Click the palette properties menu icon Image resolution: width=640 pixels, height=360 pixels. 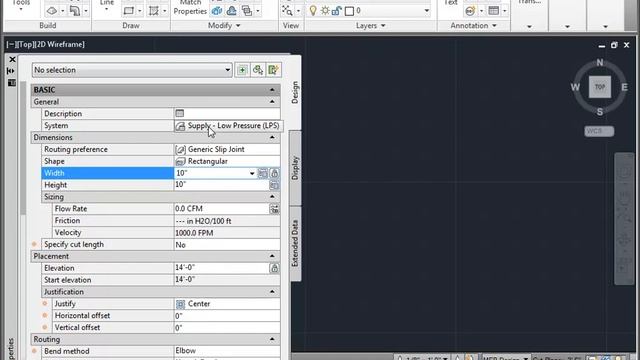click(11, 83)
